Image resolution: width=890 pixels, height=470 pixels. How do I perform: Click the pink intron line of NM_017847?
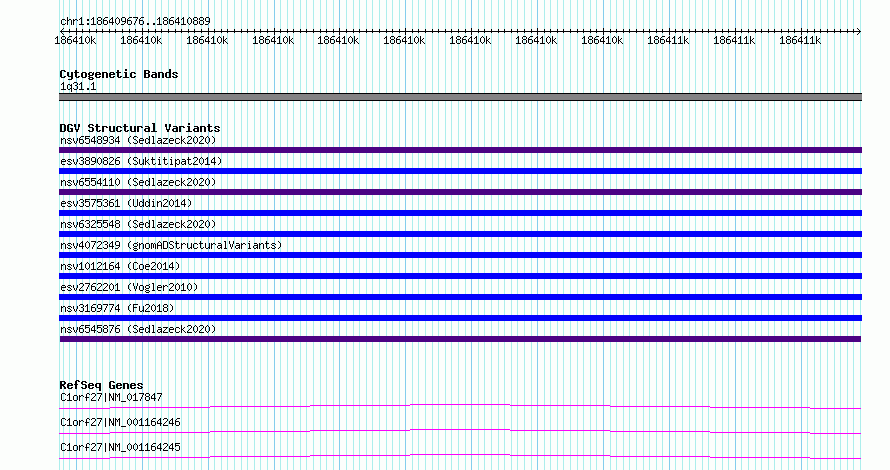click(x=460, y=405)
